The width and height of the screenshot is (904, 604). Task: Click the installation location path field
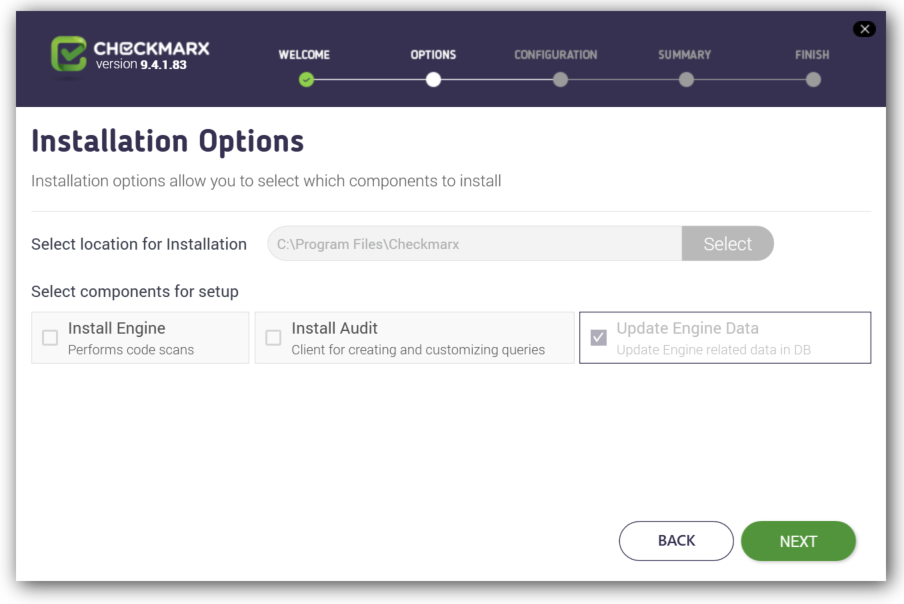coord(474,244)
